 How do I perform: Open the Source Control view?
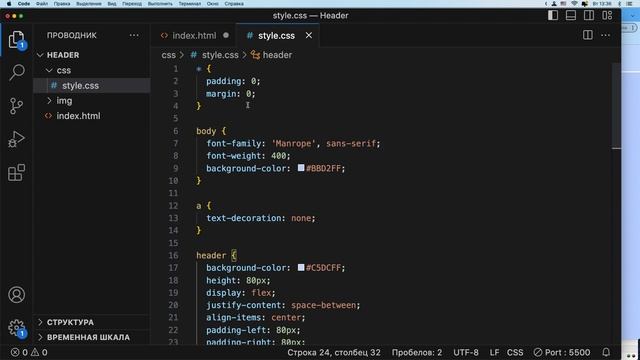tap(16, 106)
